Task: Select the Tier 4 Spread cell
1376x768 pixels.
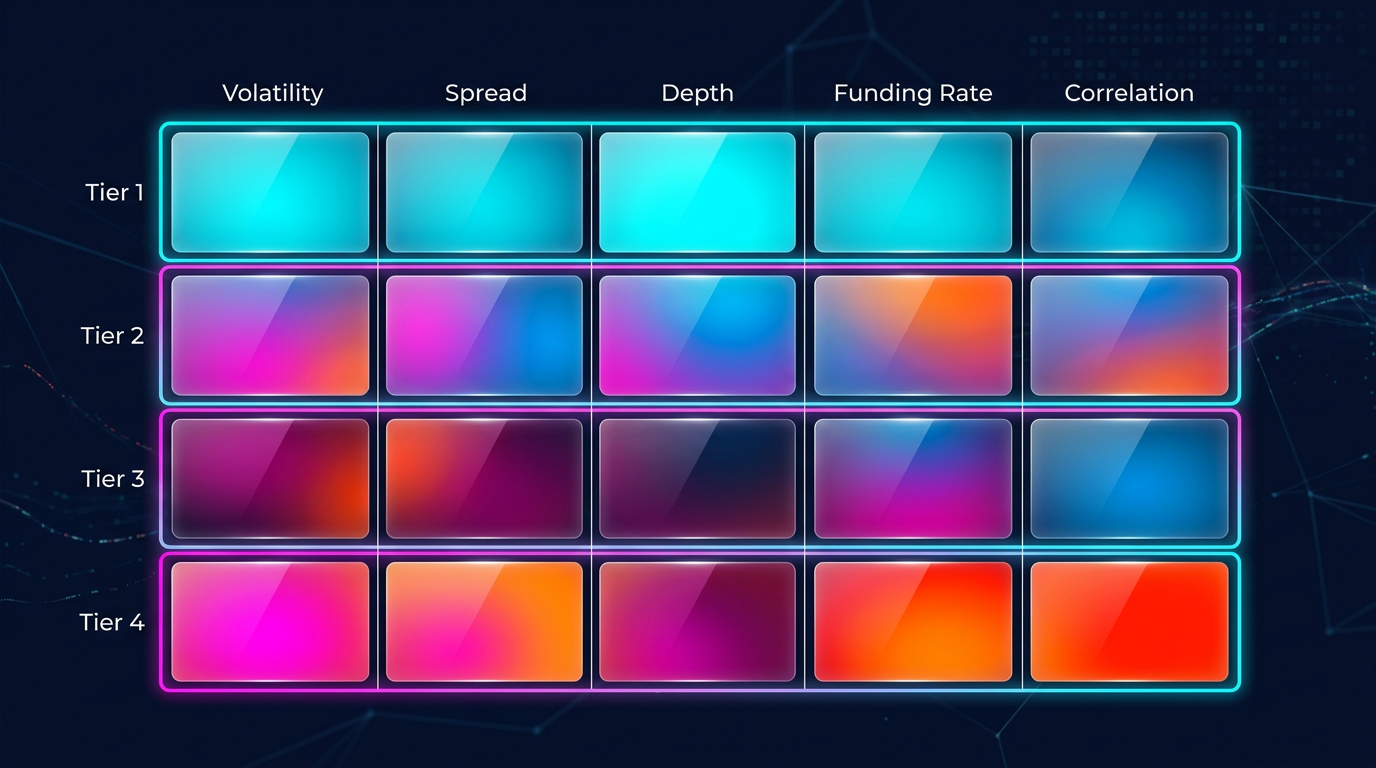Action: point(484,622)
